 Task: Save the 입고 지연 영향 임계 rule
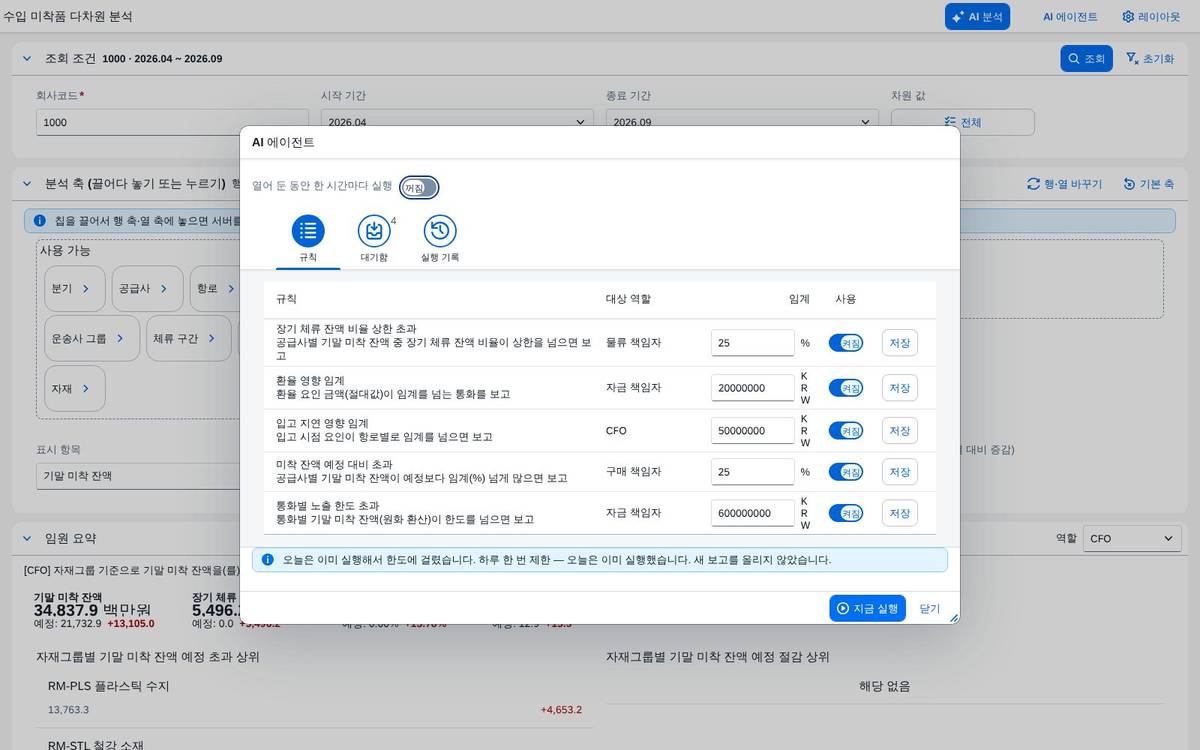[899, 430]
